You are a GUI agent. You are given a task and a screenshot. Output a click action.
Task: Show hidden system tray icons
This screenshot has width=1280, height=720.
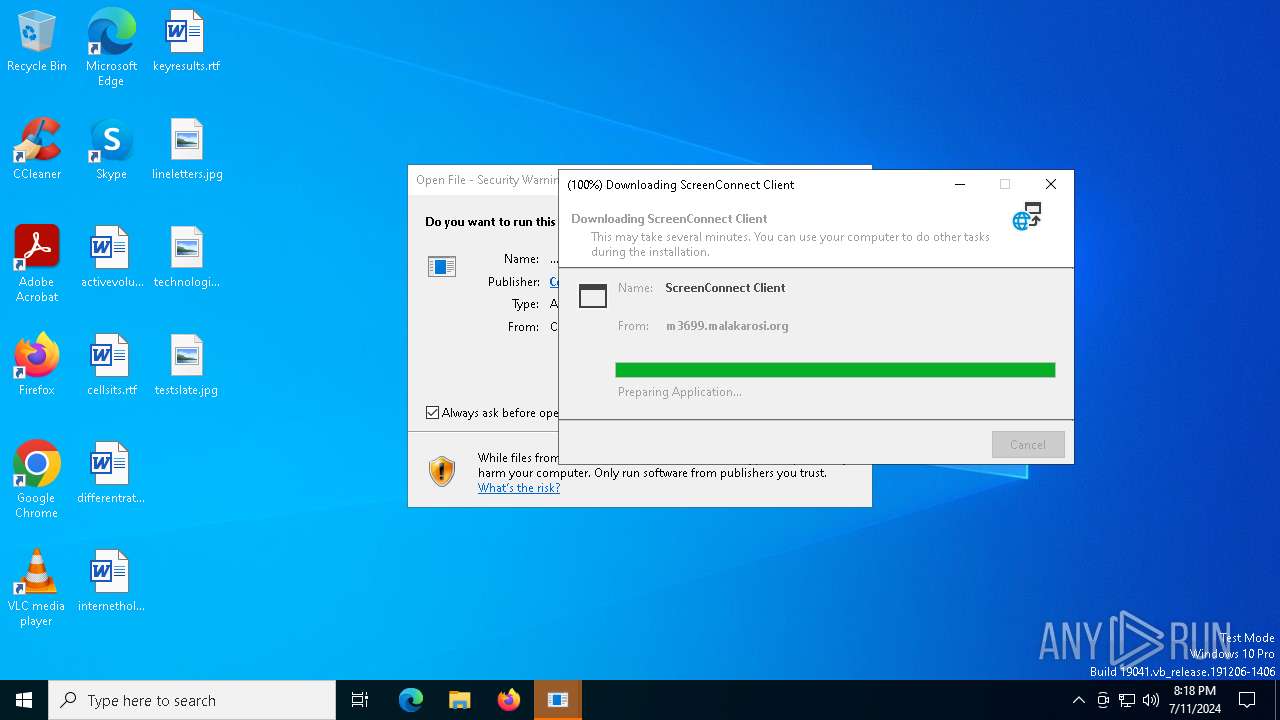click(x=1078, y=700)
